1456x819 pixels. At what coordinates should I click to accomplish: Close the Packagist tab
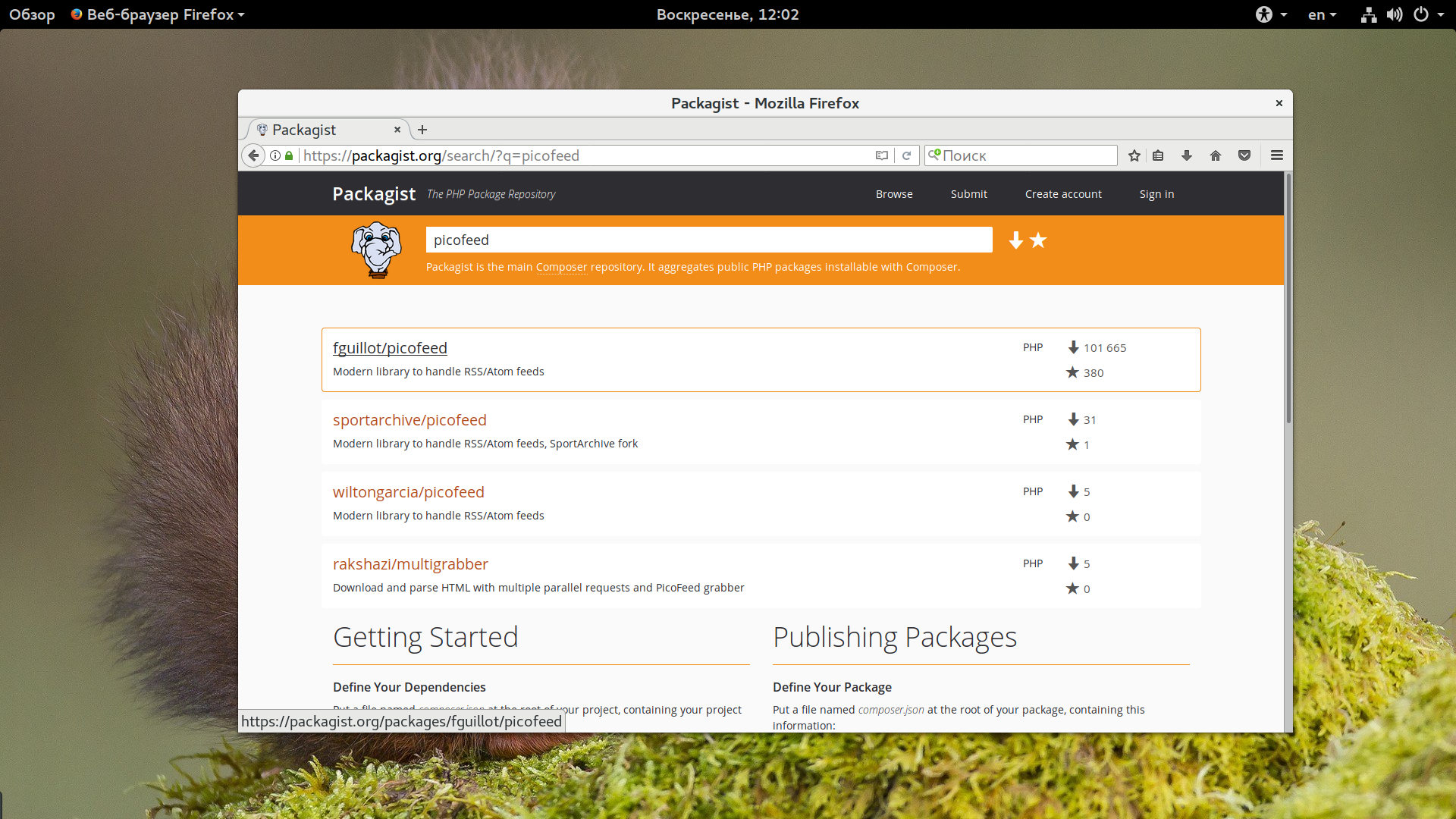click(397, 130)
